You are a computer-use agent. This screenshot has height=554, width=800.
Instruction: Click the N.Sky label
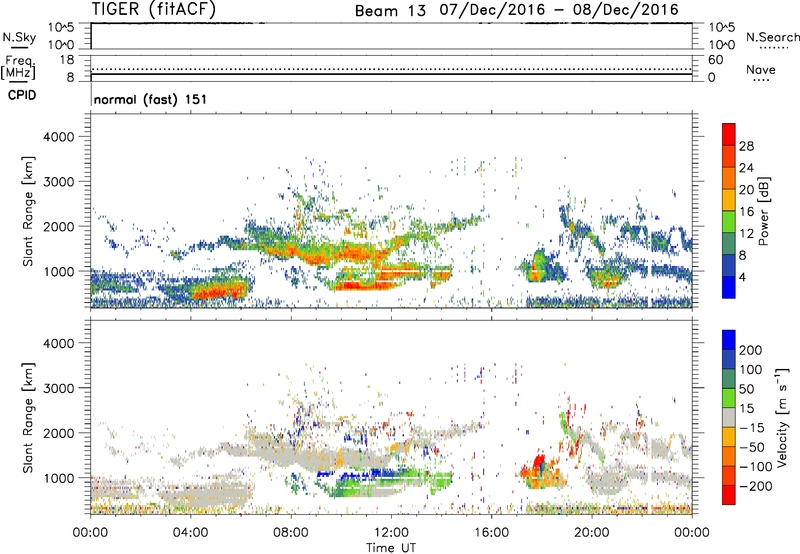tap(19, 37)
